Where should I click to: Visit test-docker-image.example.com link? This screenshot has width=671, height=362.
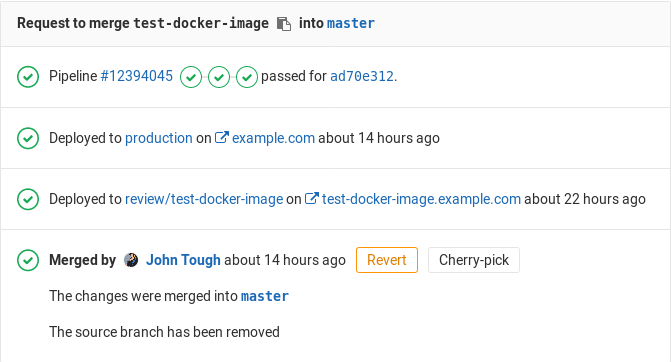(x=422, y=199)
